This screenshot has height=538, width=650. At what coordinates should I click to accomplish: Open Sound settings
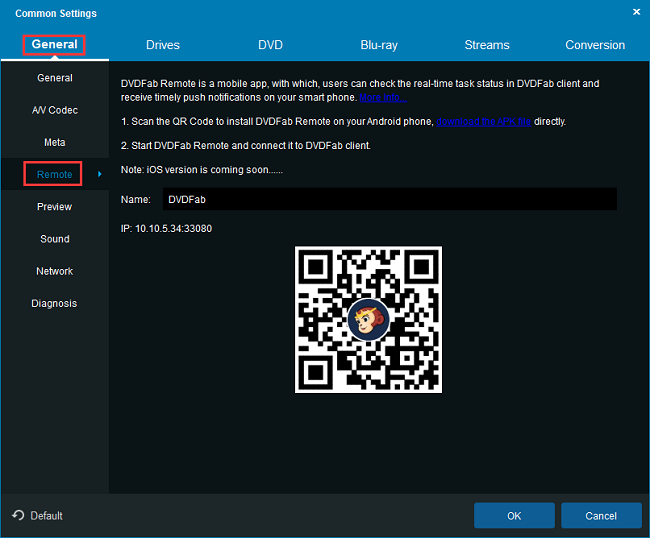[x=55, y=239]
